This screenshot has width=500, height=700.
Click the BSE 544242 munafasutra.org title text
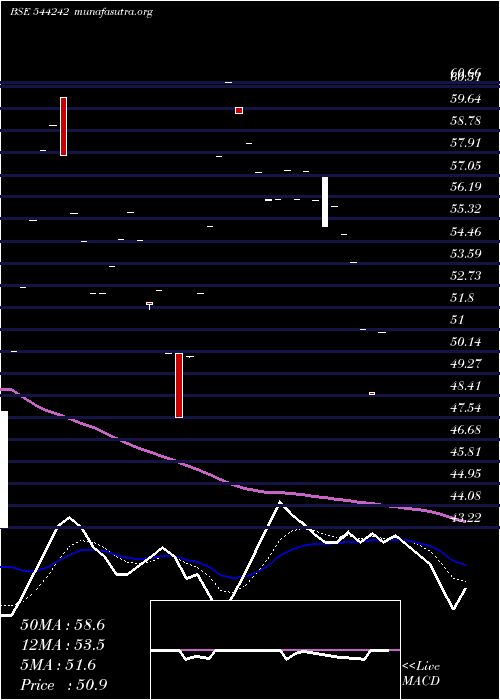pos(82,12)
